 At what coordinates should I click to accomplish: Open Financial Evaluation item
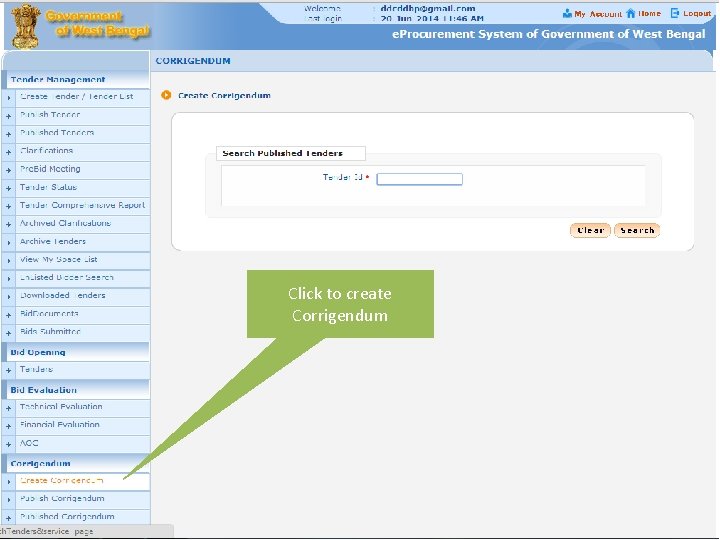coord(60,424)
